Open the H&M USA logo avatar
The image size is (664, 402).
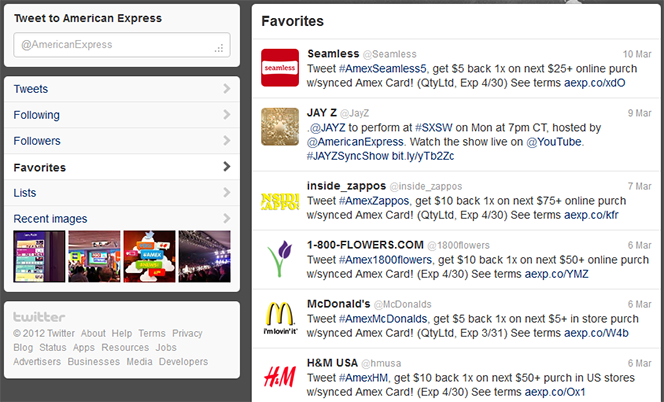[280, 377]
